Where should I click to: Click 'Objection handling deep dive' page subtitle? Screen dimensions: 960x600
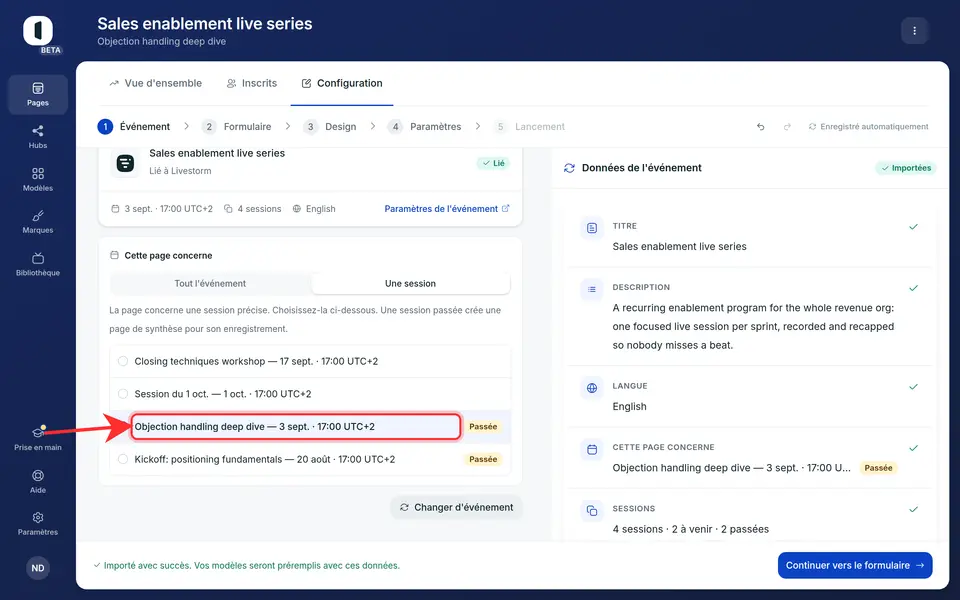162,42
